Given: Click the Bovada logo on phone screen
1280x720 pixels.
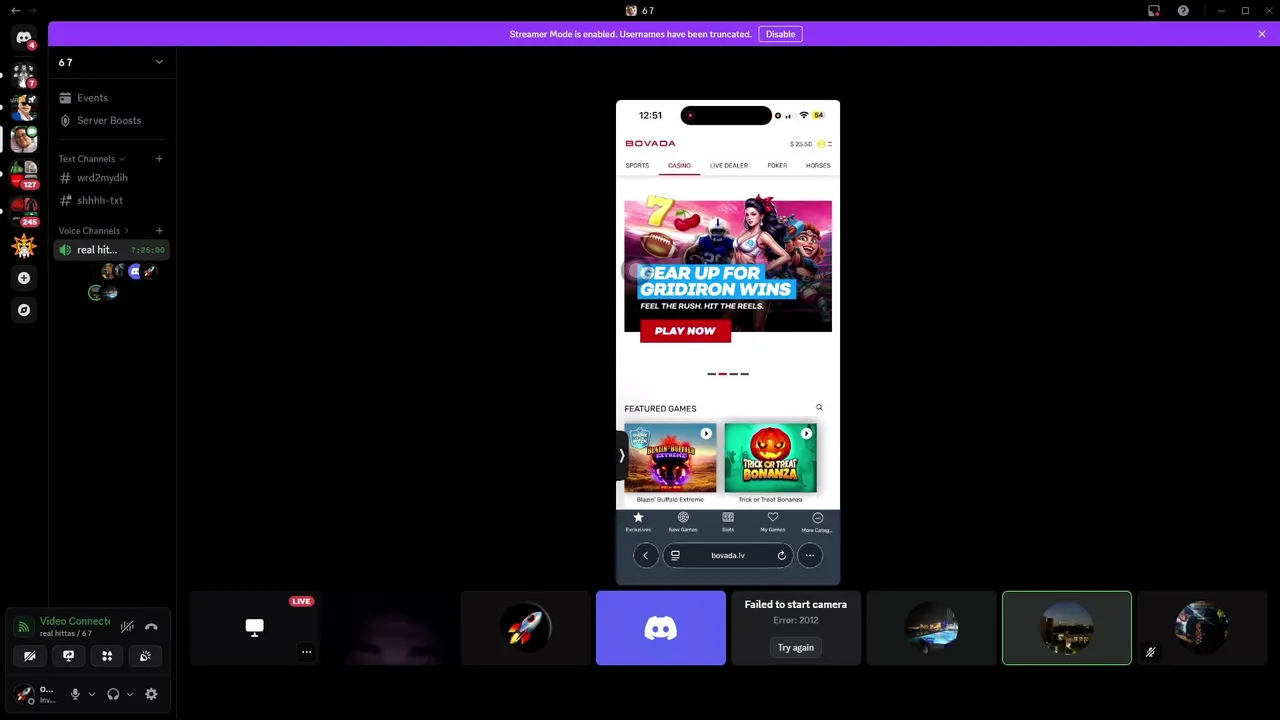Looking at the screenshot, I should click(650, 143).
